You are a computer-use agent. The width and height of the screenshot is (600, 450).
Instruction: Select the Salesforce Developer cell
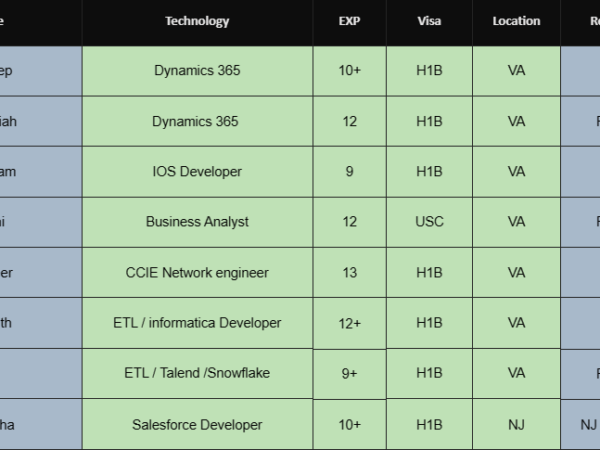197,425
